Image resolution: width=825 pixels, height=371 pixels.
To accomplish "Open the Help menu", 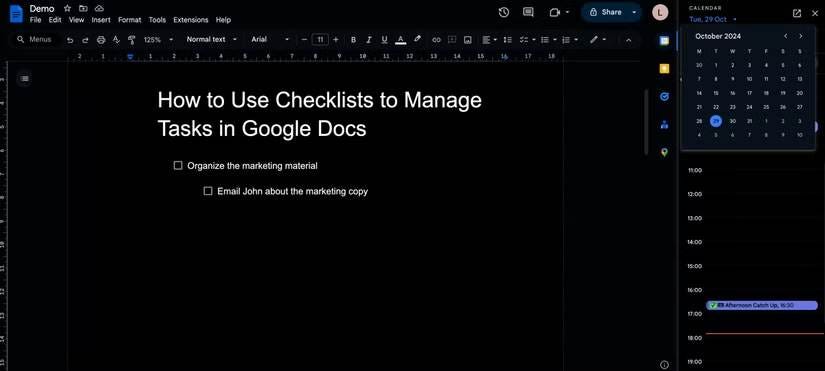I will (x=223, y=20).
